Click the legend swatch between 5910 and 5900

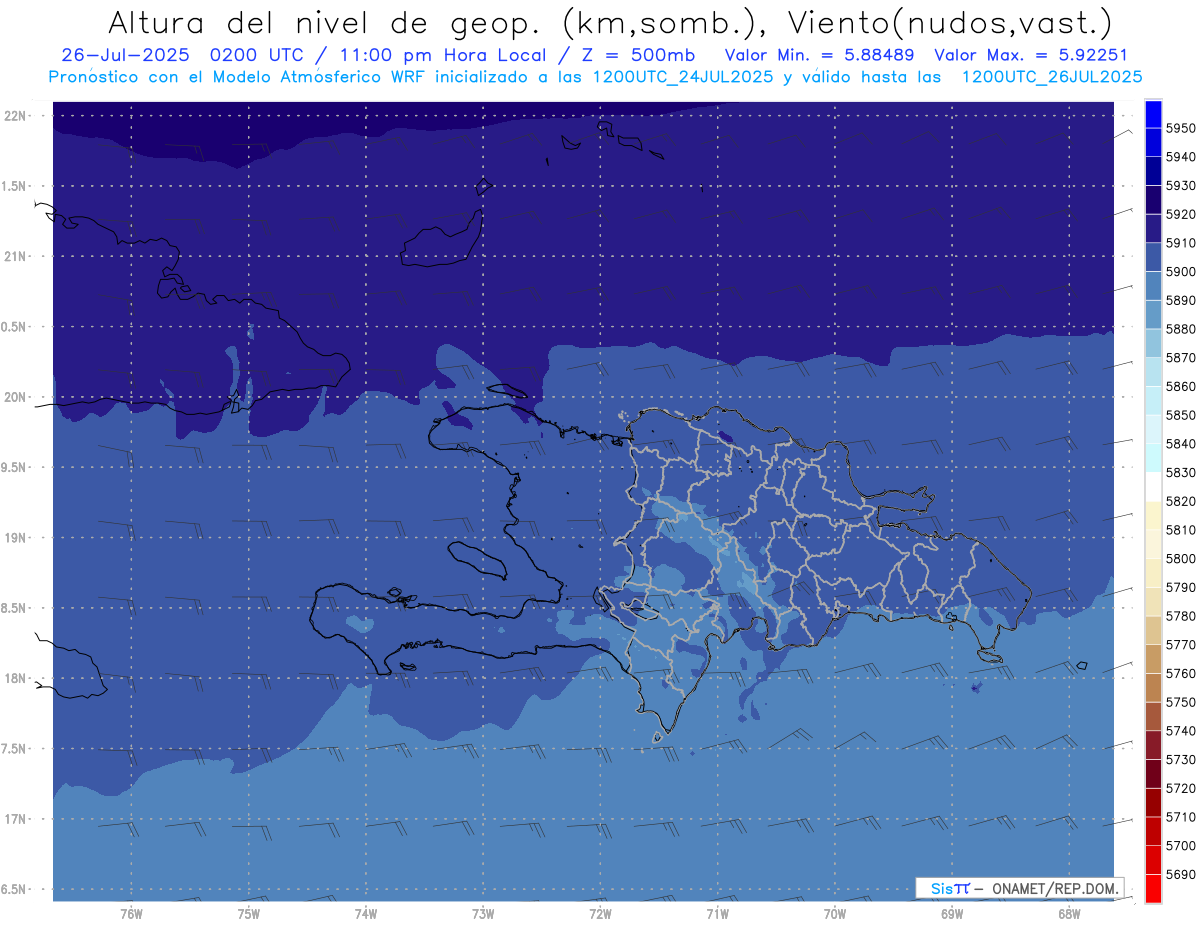click(x=1153, y=258)
